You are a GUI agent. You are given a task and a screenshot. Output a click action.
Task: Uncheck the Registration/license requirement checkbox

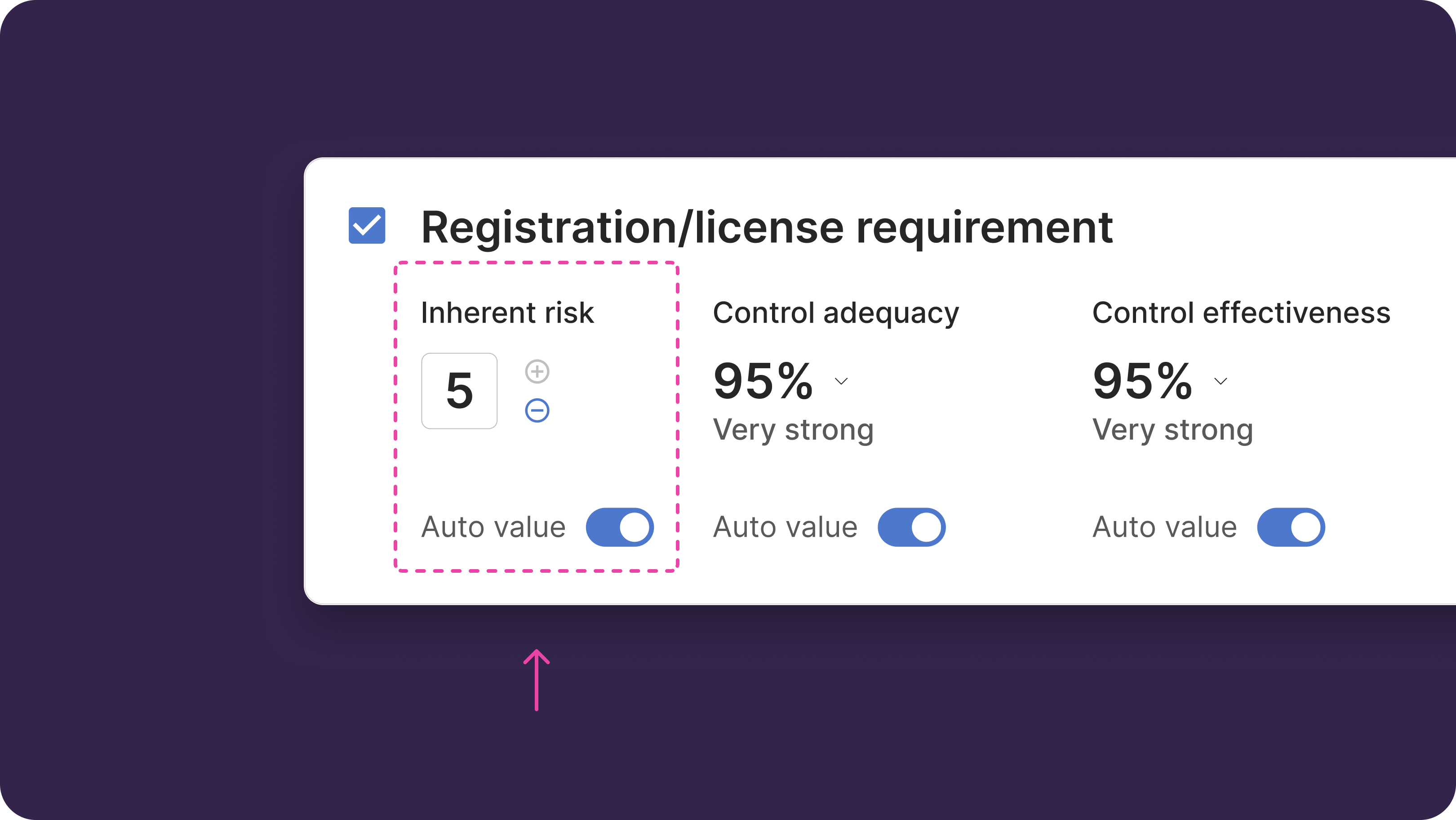(367, 226)
